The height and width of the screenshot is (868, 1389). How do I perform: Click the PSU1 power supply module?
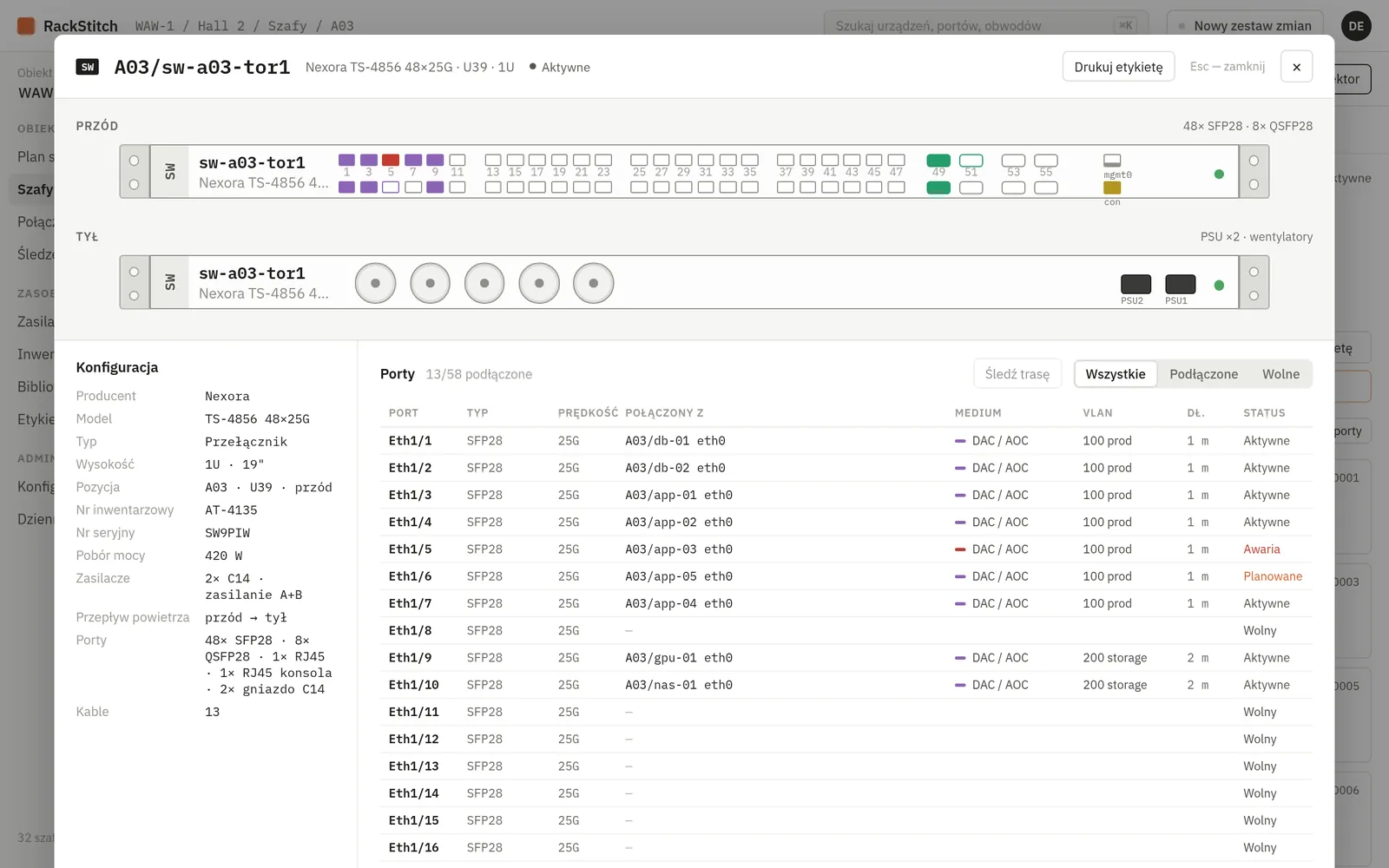point(1180,284)
